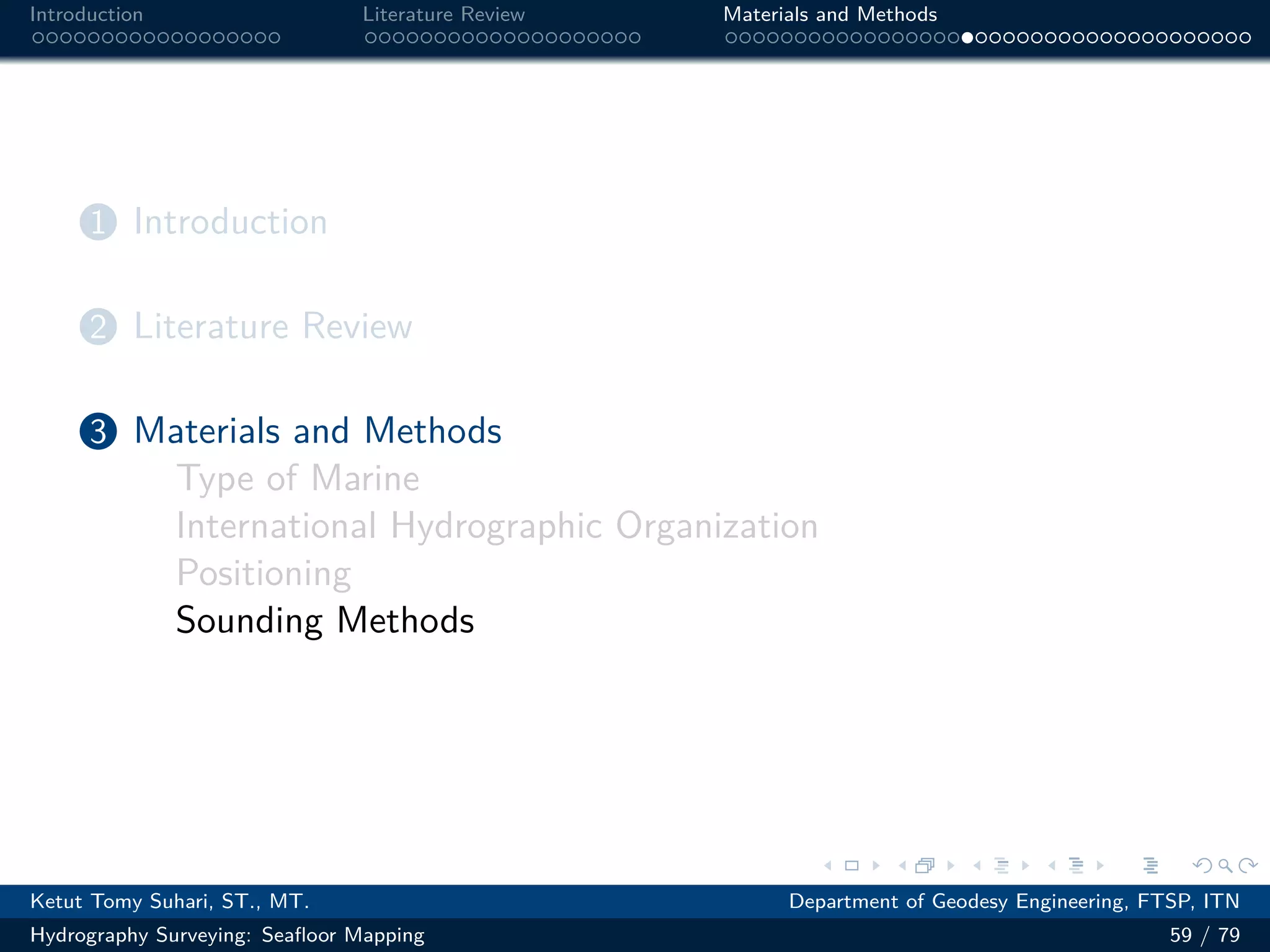Image resolution: width=1270 pixels, height=952 pixels.
Task: Click title Hydrography Surveying: Seafloor Mapping
Action: point(227,935)
